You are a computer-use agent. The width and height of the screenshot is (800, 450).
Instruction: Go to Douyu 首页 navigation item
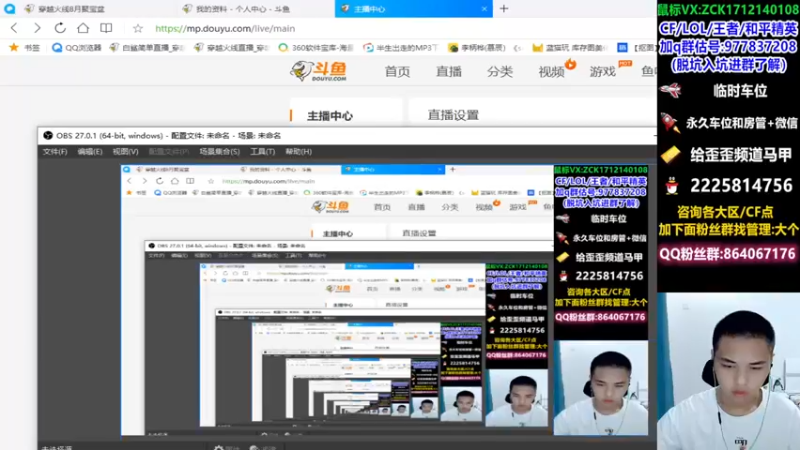point(397,71)
